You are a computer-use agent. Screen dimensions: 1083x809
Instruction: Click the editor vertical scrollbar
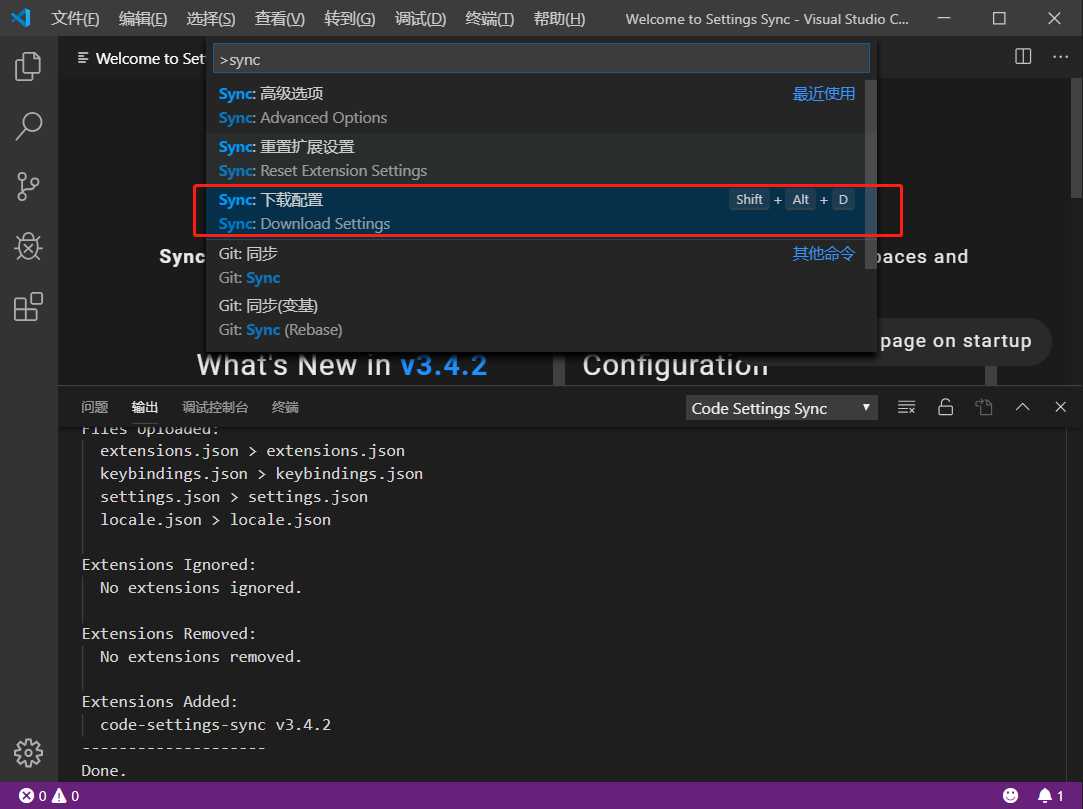[1076, 137]
